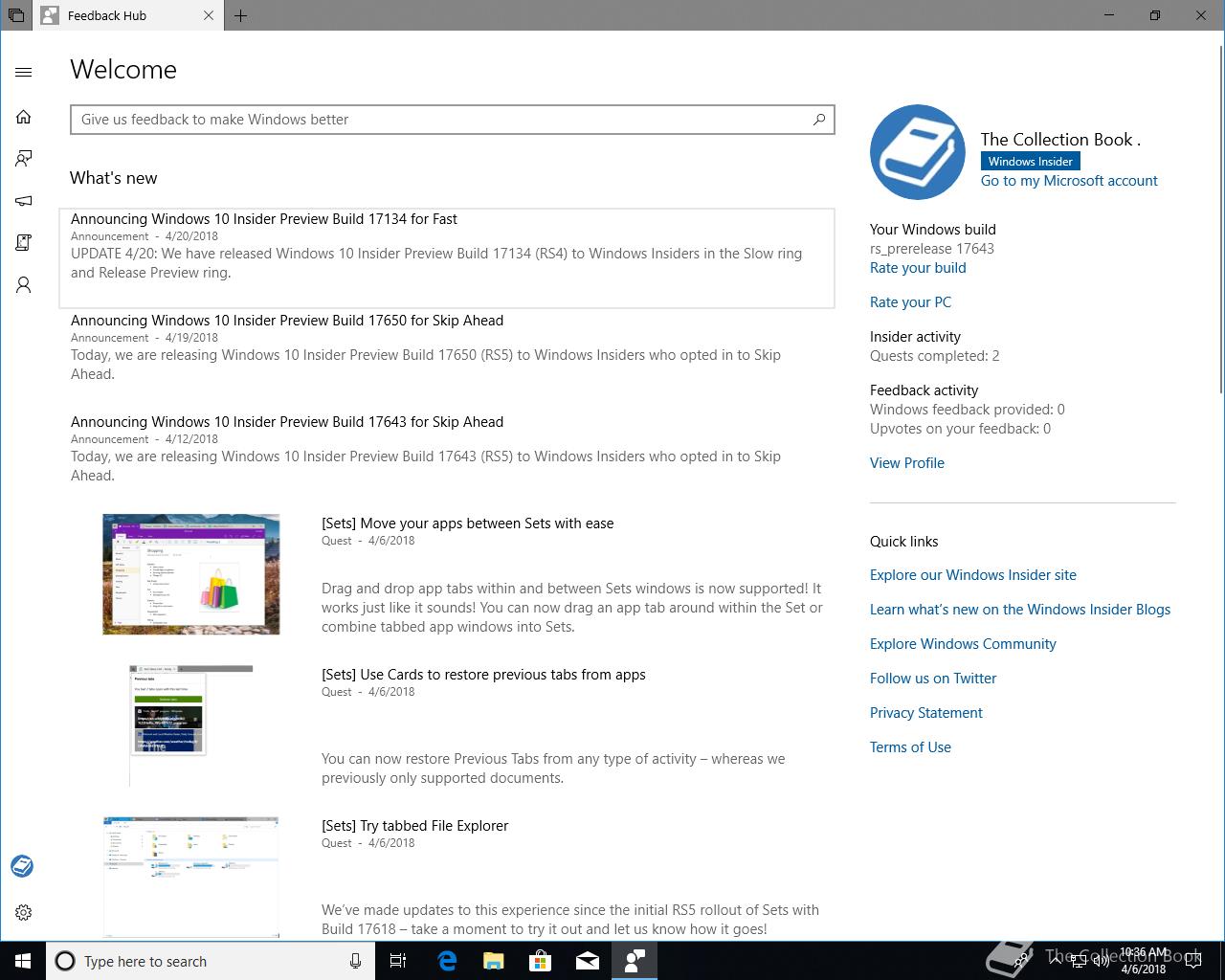The image size is (1225, 980).
Task: Open quest Move your apps between Sets title
Action: click(468, 523)
